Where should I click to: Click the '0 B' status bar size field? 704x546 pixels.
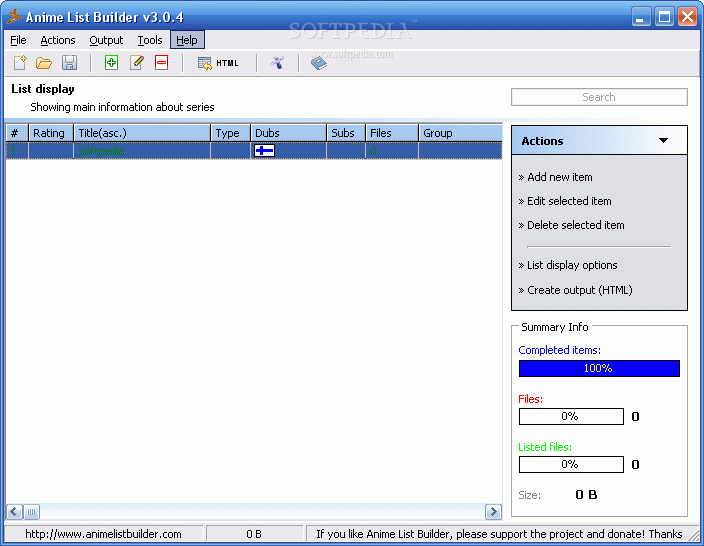coord(254,534)
